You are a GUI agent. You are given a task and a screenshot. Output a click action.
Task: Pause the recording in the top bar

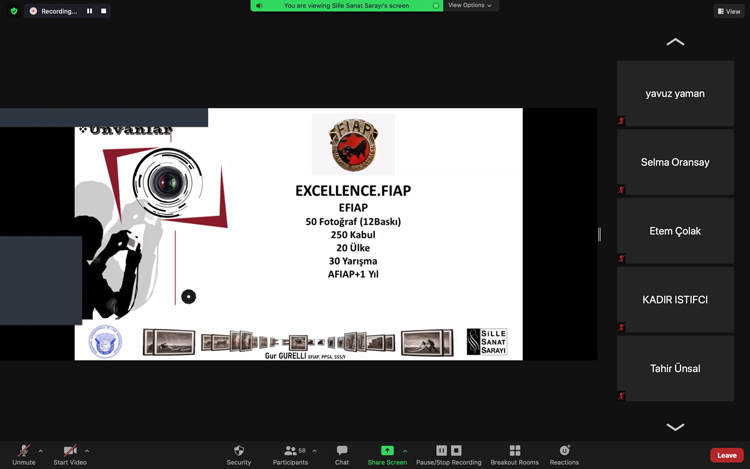89,11
